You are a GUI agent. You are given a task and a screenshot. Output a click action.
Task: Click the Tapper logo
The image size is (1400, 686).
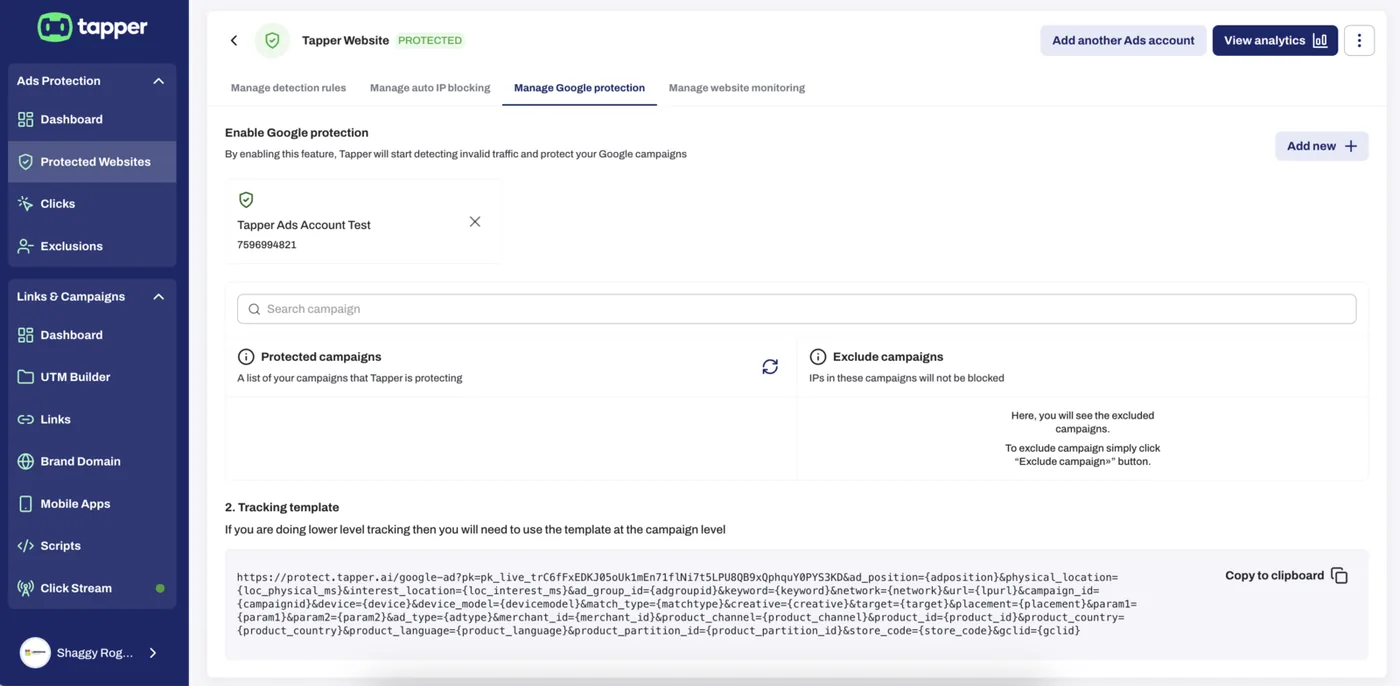coord(92,27)
